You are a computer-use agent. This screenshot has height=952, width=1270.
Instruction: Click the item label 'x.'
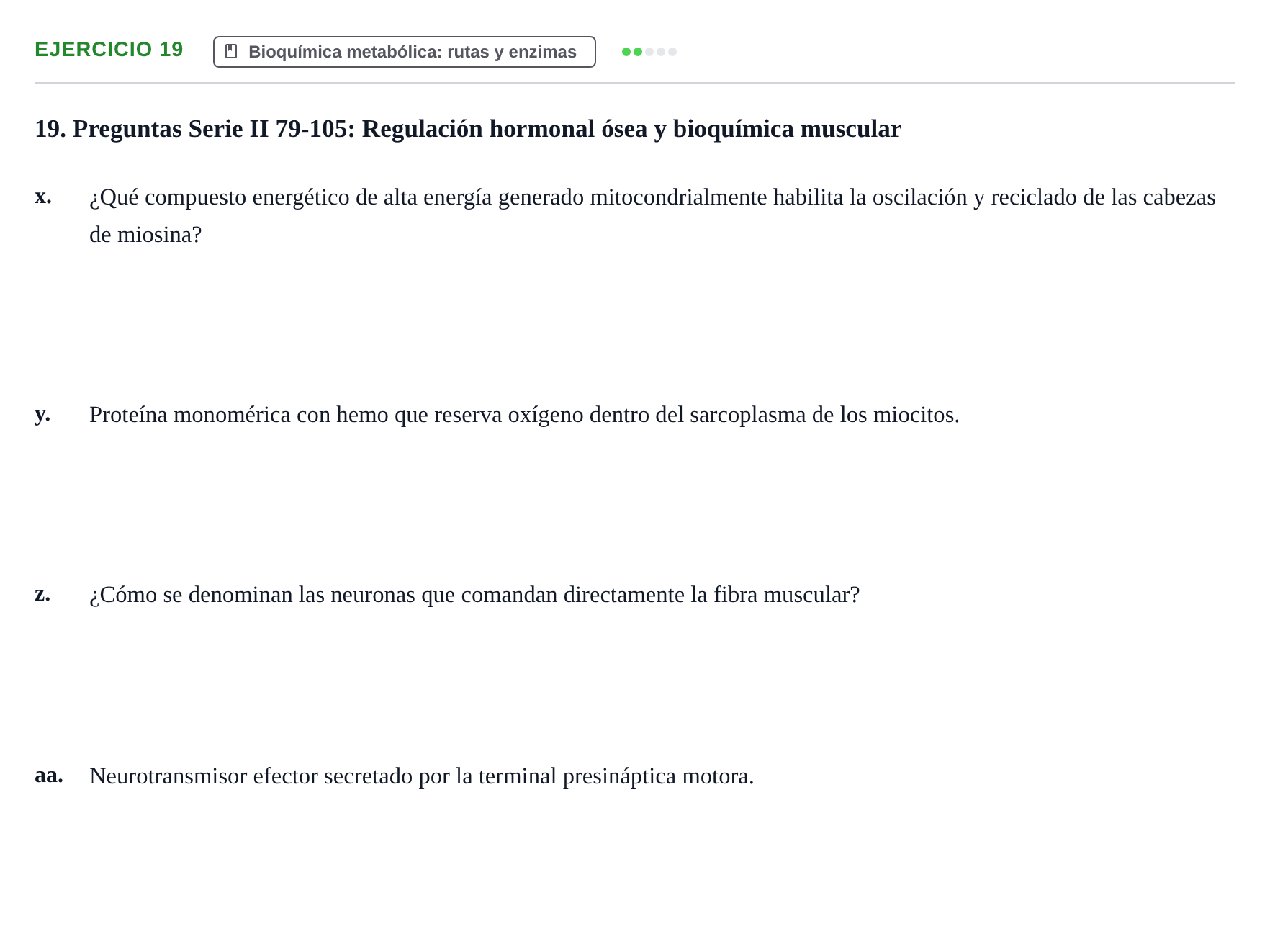43,196
